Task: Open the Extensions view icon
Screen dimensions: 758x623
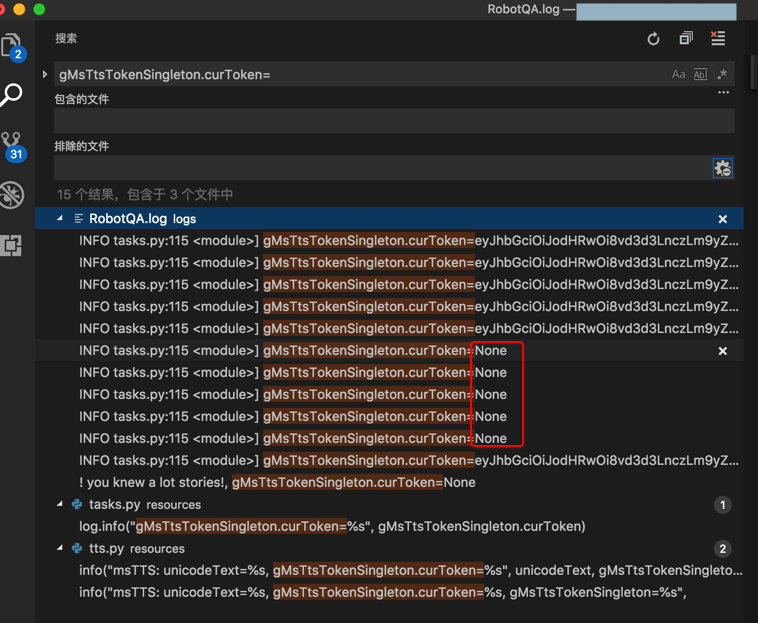Action: click(12, 245)
